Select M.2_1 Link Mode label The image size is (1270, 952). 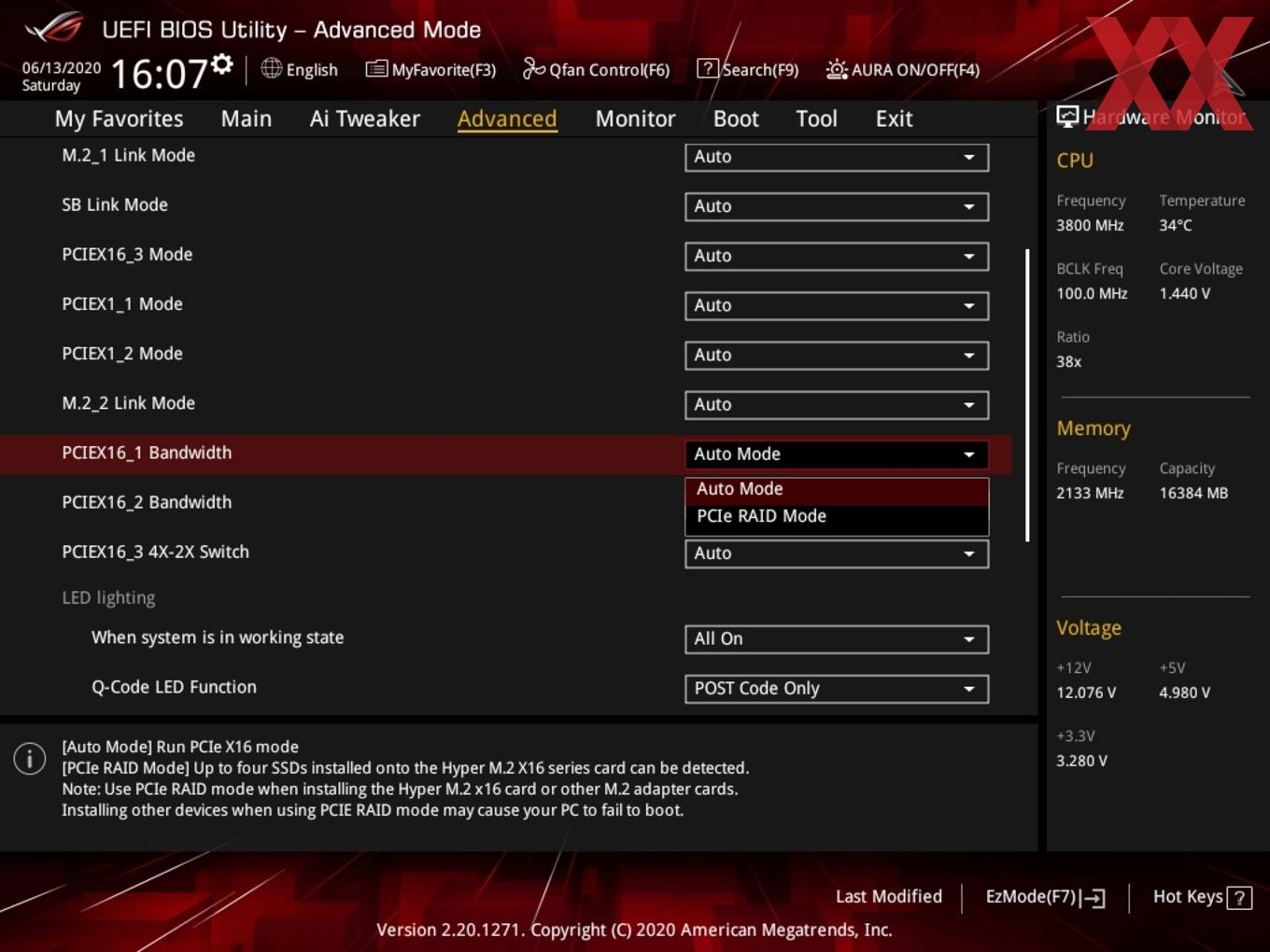129,156
